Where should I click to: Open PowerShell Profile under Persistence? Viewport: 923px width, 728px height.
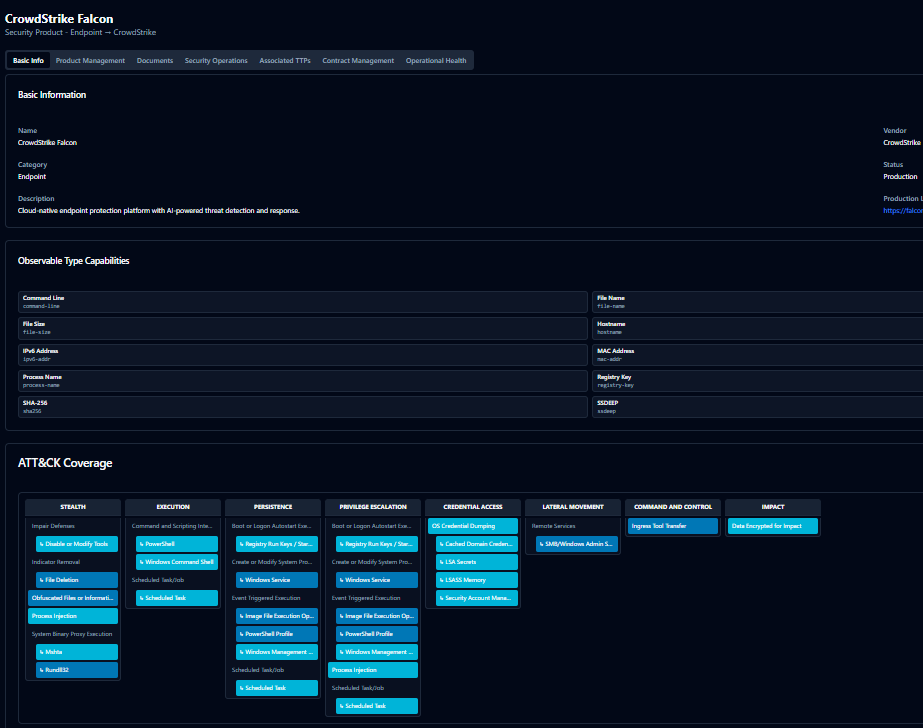click(x=277, y=634)
